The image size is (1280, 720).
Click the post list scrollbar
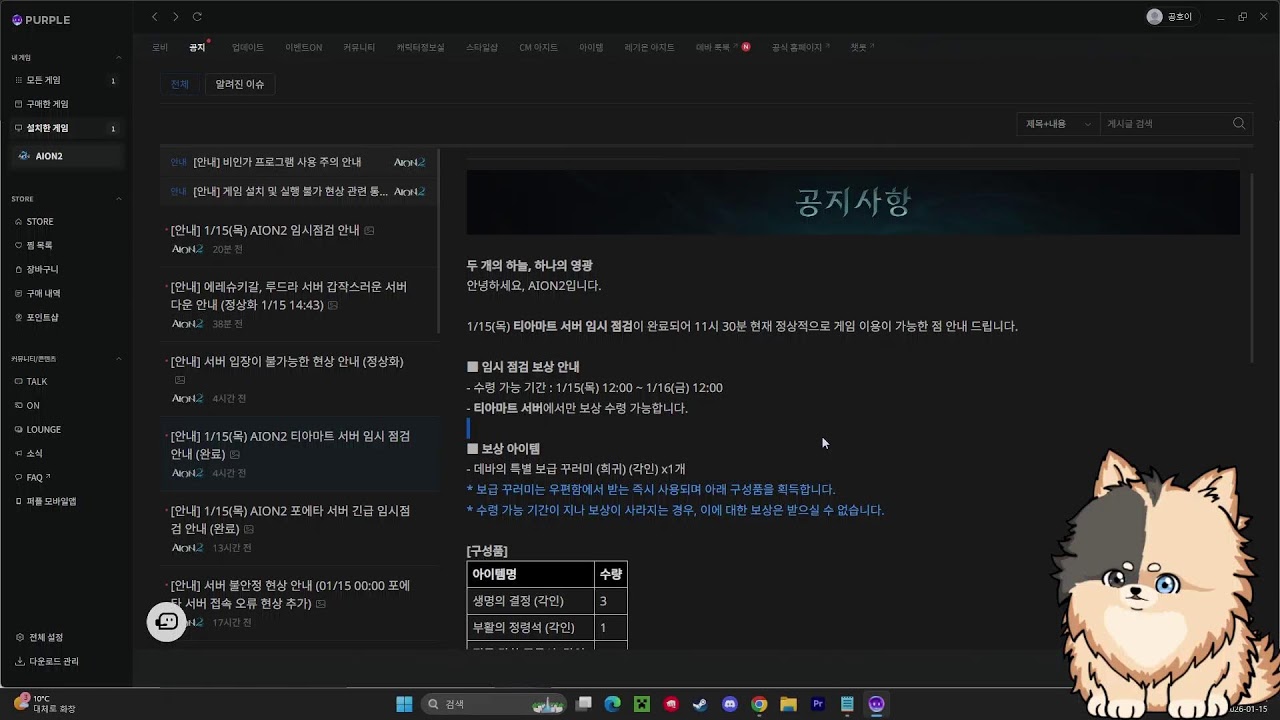(439, 243)
